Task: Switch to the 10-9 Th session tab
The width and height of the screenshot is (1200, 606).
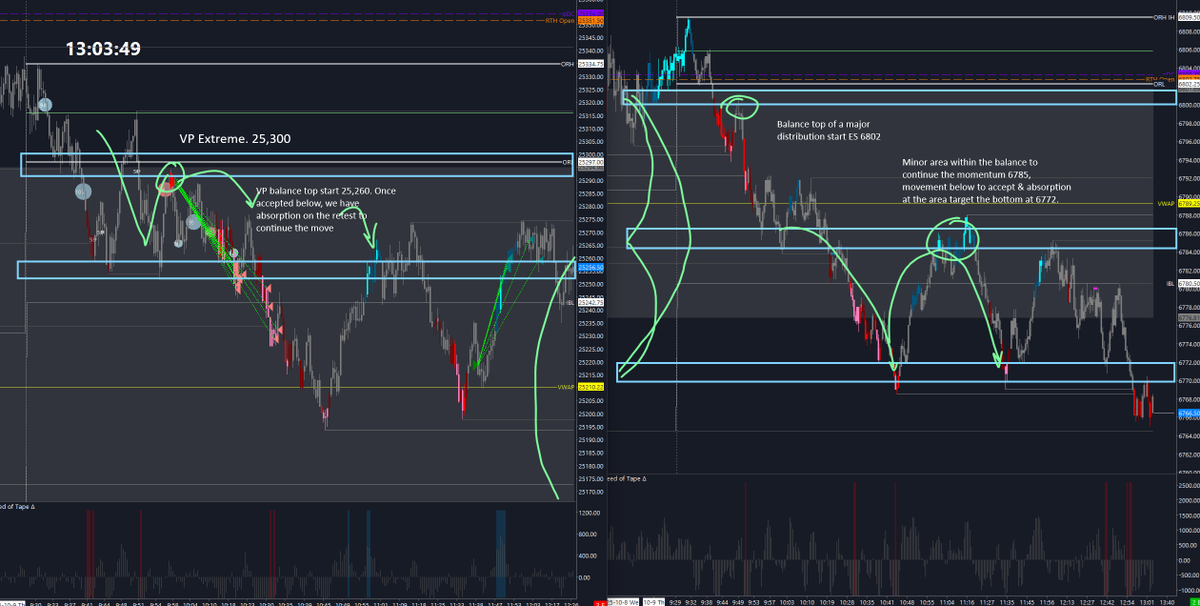Action: 652,601
